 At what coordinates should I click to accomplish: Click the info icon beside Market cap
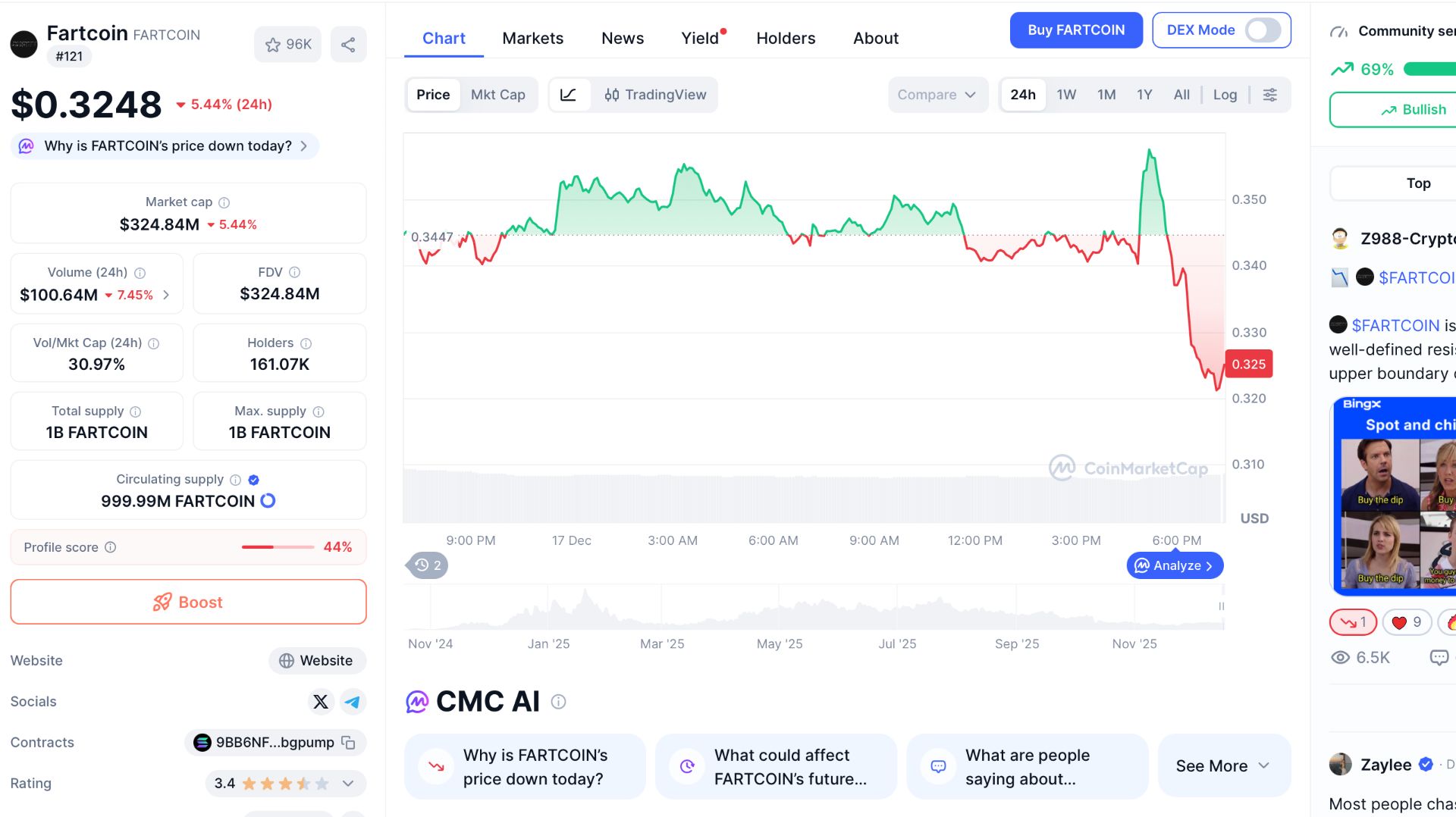(x=224, y=202)
